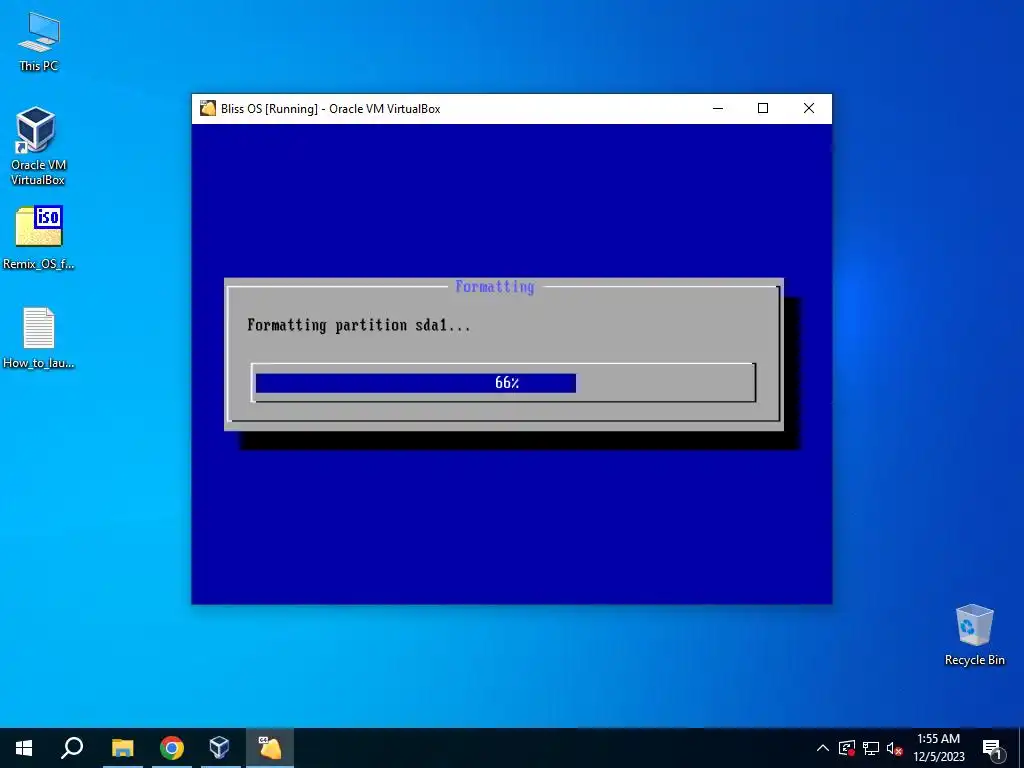
Task: Click the 'Formatting' dialog title
Action: coord(494,287)
